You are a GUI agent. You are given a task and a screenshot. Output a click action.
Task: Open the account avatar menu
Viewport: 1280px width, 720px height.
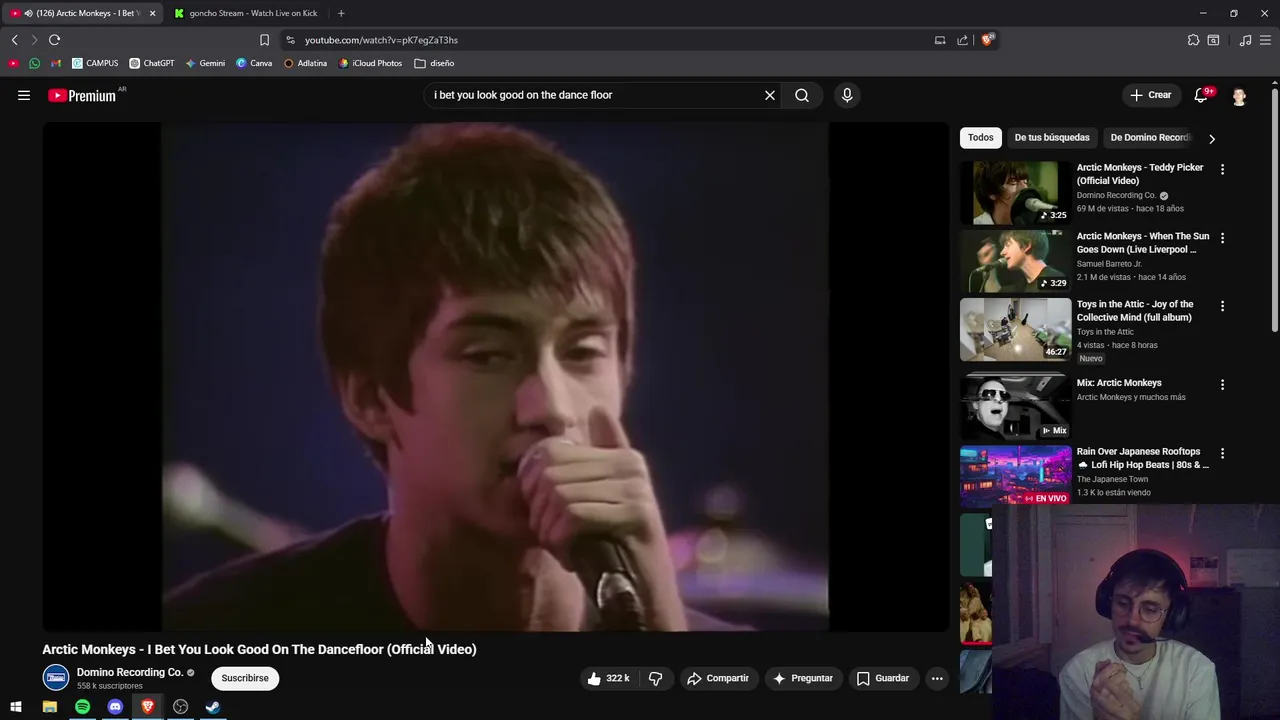(x=1239, y=95)
